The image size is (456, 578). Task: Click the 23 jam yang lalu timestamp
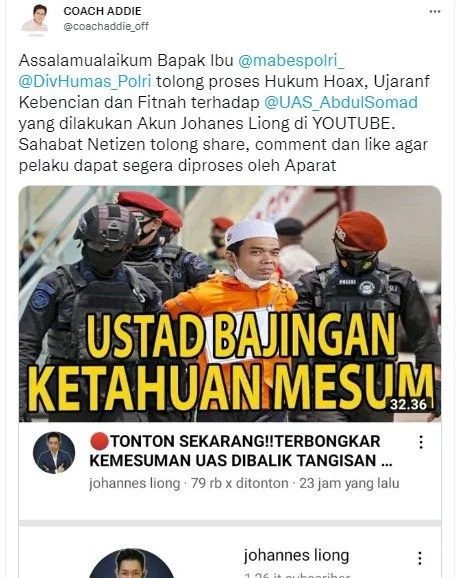349,483
